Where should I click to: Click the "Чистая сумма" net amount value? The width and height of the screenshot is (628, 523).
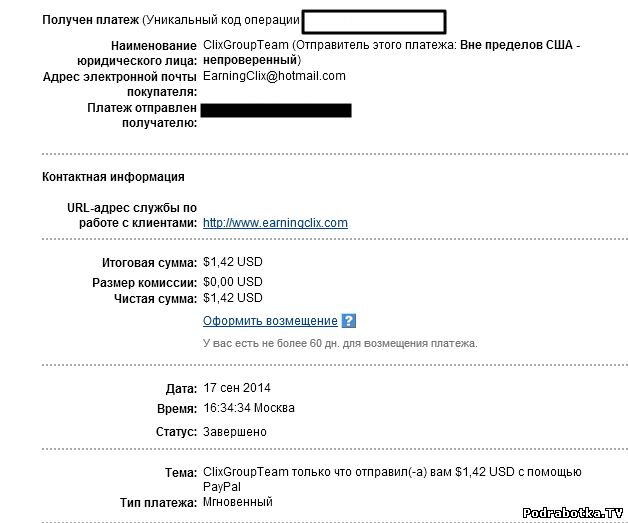tap(232, 298)
